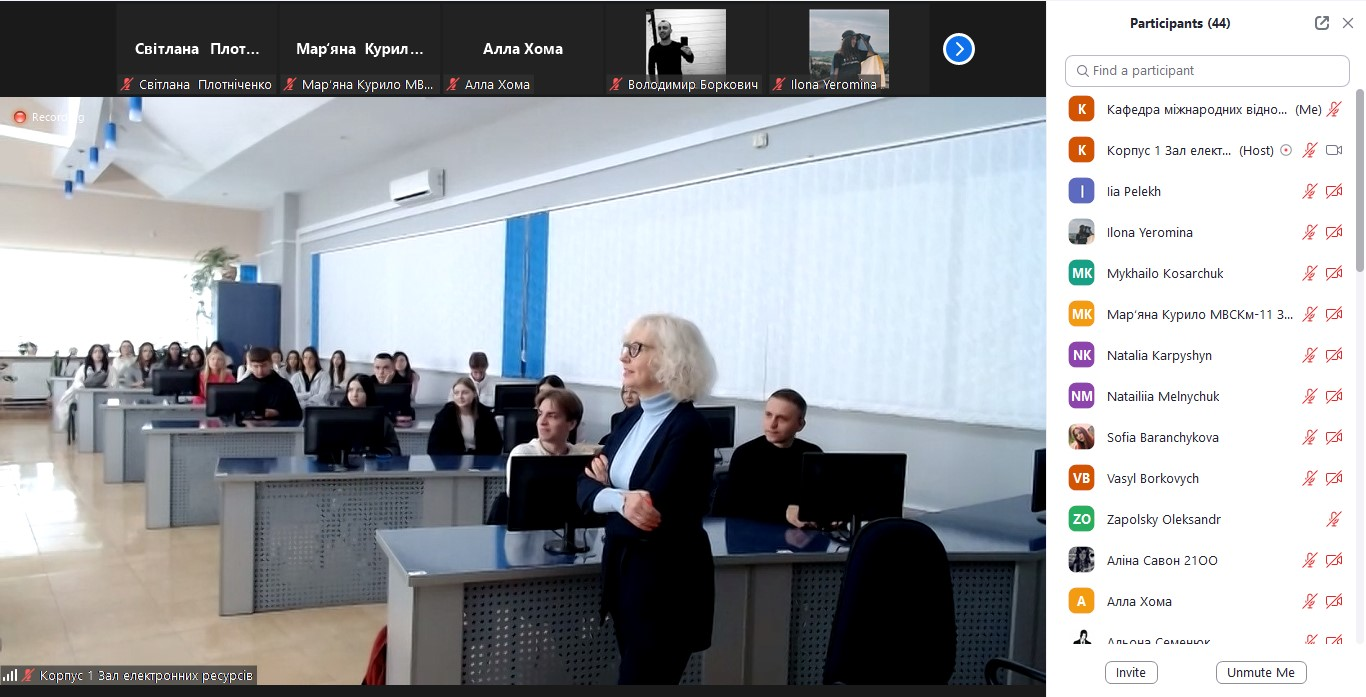Click muted mic icon for Аліна Савон 21ОО

[1310, 560]
